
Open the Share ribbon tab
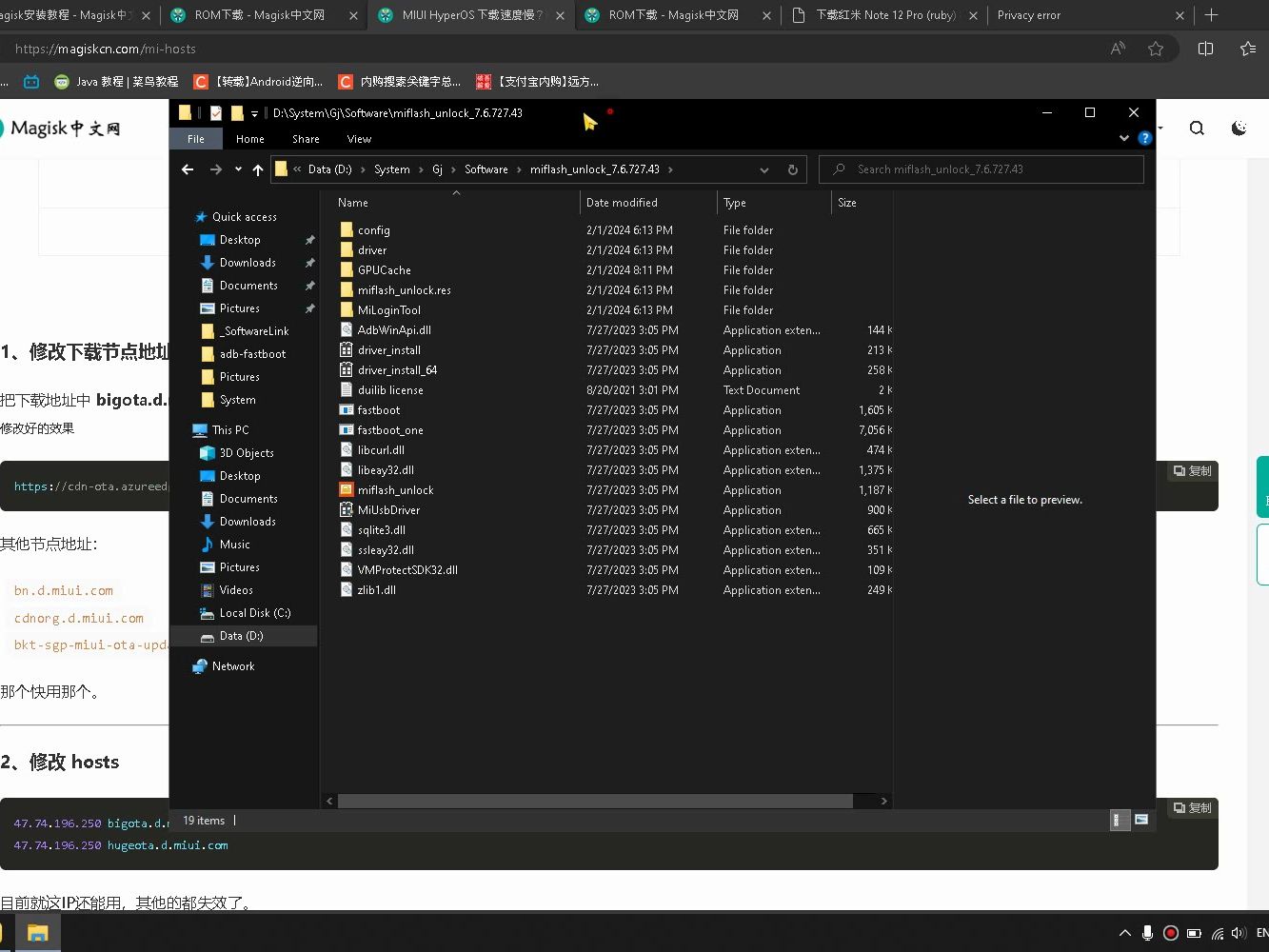(306, 139)
